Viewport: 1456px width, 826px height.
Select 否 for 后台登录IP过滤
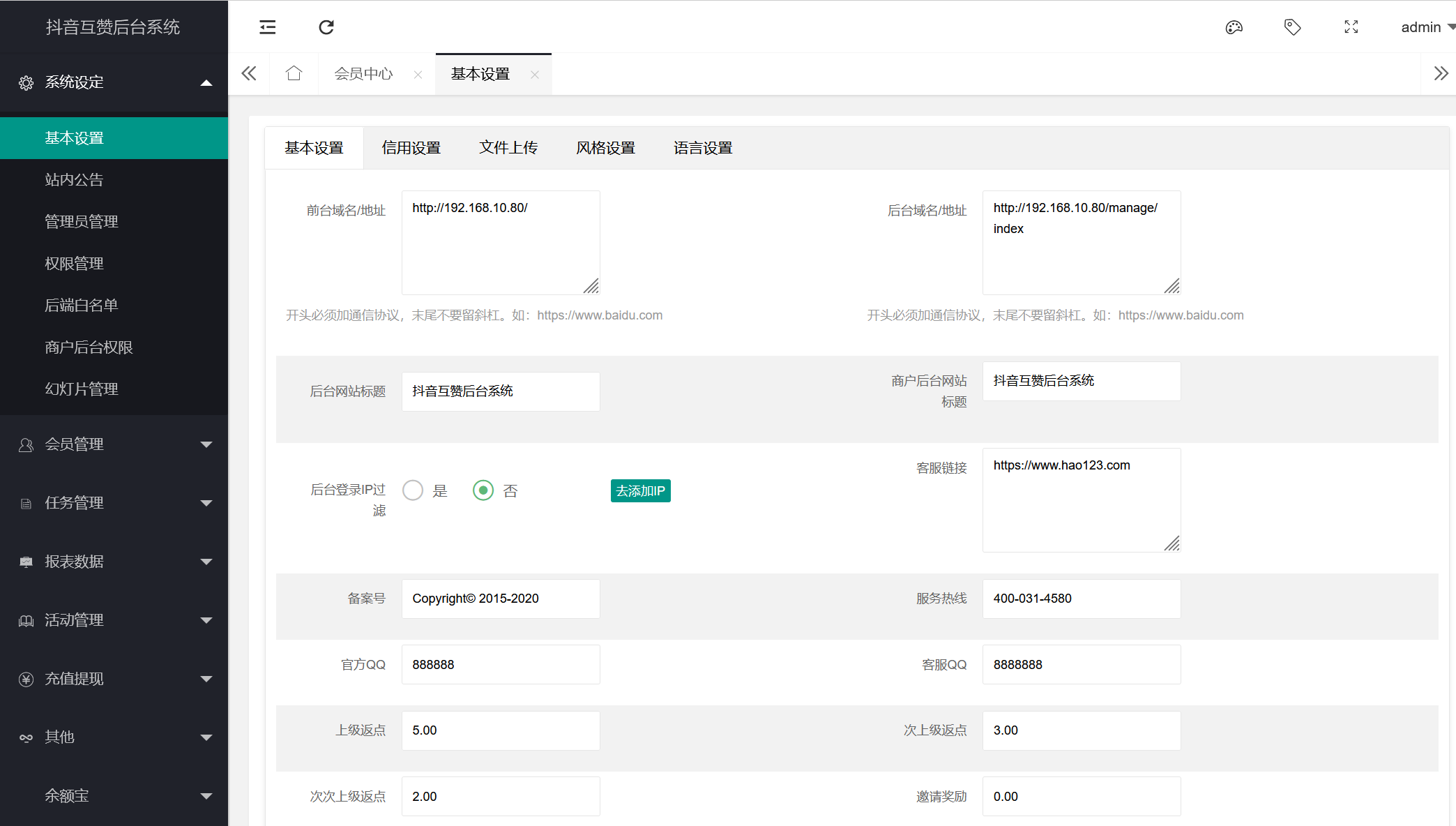483,490
